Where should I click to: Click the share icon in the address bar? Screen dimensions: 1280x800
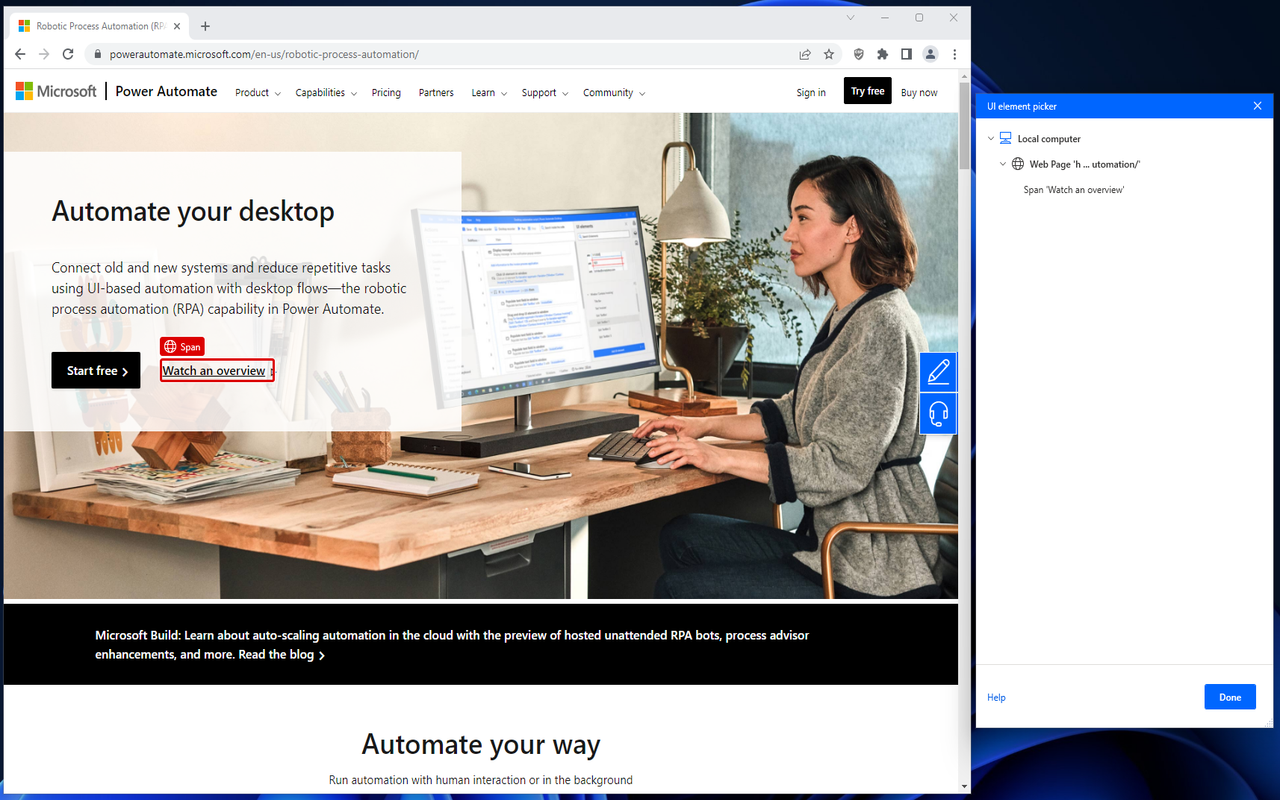[x=804, y=54]
